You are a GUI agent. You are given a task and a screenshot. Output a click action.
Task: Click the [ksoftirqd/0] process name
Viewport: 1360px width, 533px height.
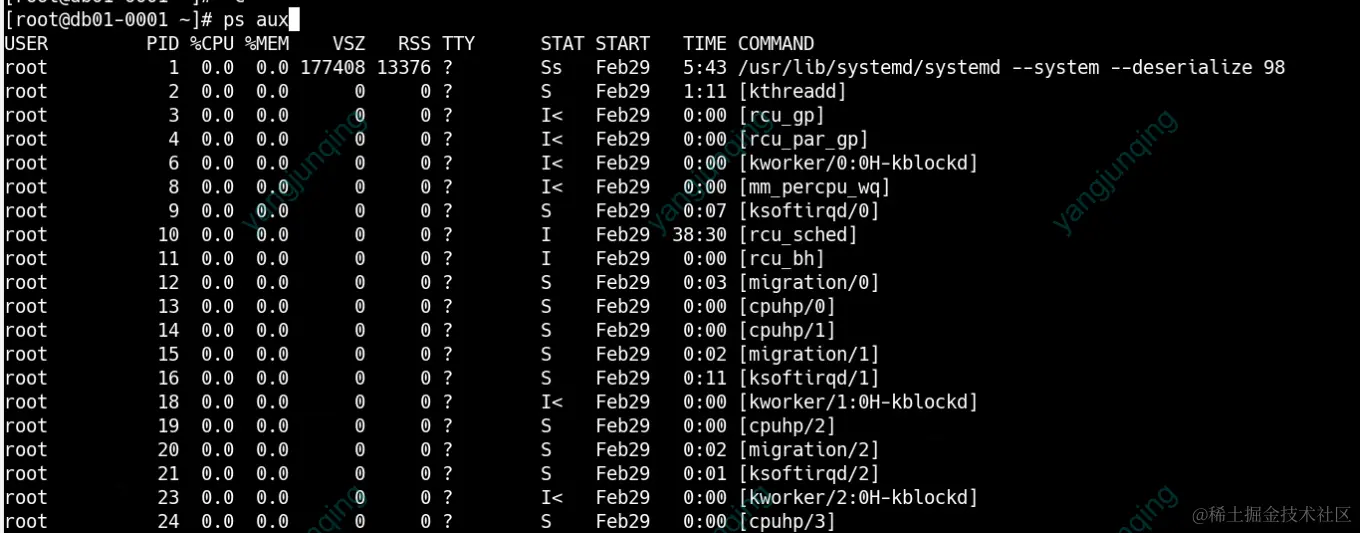click(x=808, y=211)
